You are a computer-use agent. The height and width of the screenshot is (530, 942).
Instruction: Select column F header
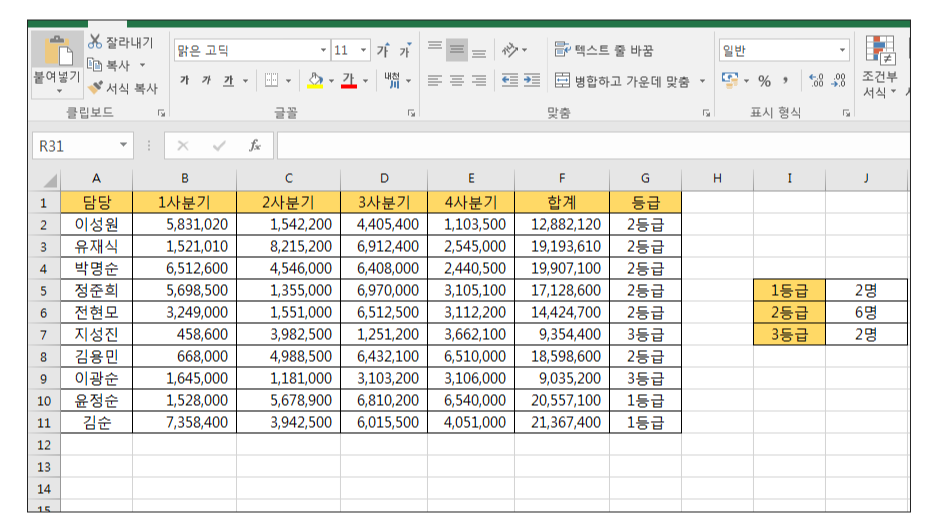tap(562, 178)
